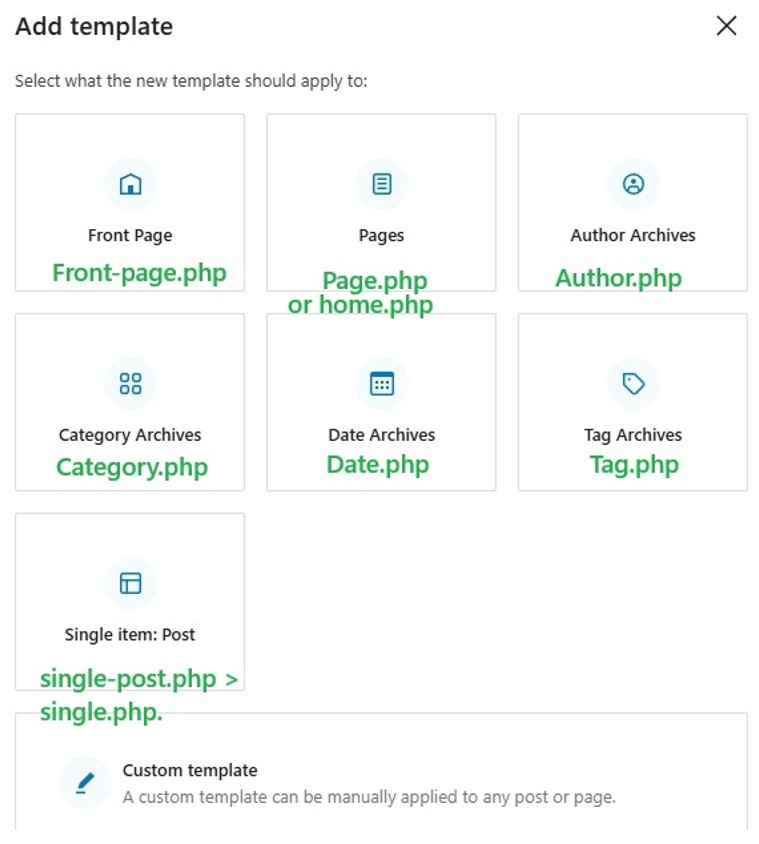Click the Pages document icon
The width and height of the screenshot is (759, 844).
pyautogui.click(x=382, y=184)
